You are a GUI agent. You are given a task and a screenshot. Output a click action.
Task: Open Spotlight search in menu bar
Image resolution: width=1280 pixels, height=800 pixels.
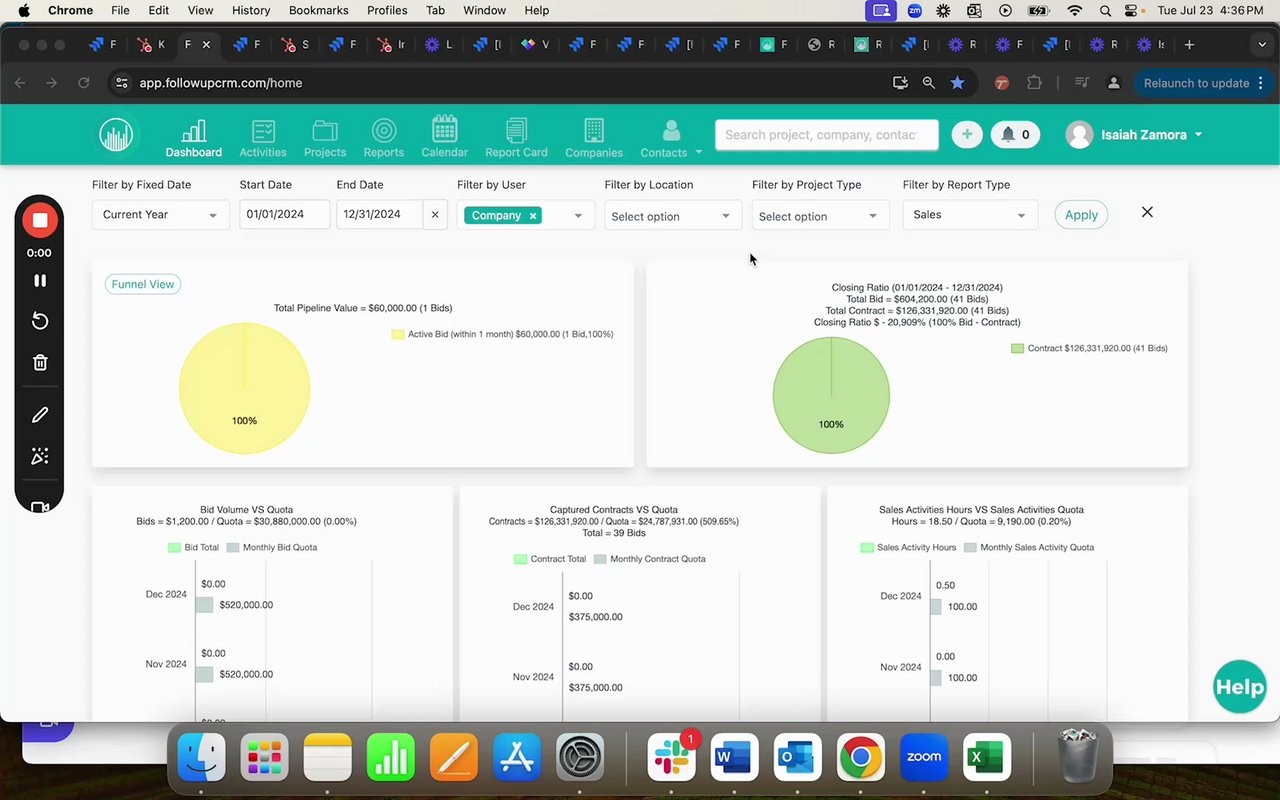[1105, 10]
